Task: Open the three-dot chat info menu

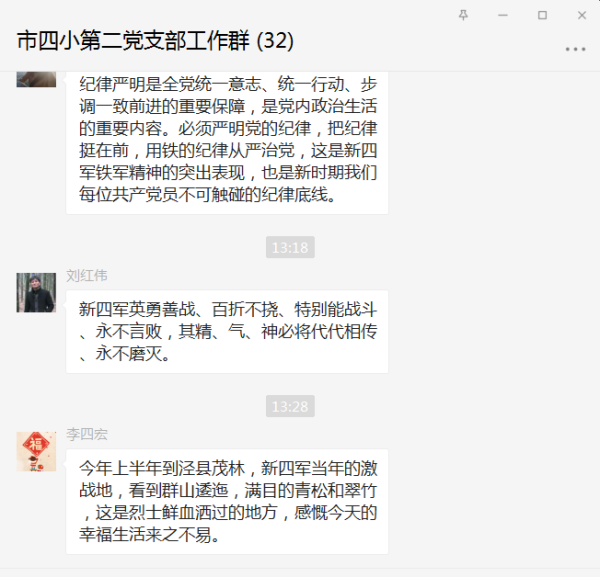Action: 576,49
